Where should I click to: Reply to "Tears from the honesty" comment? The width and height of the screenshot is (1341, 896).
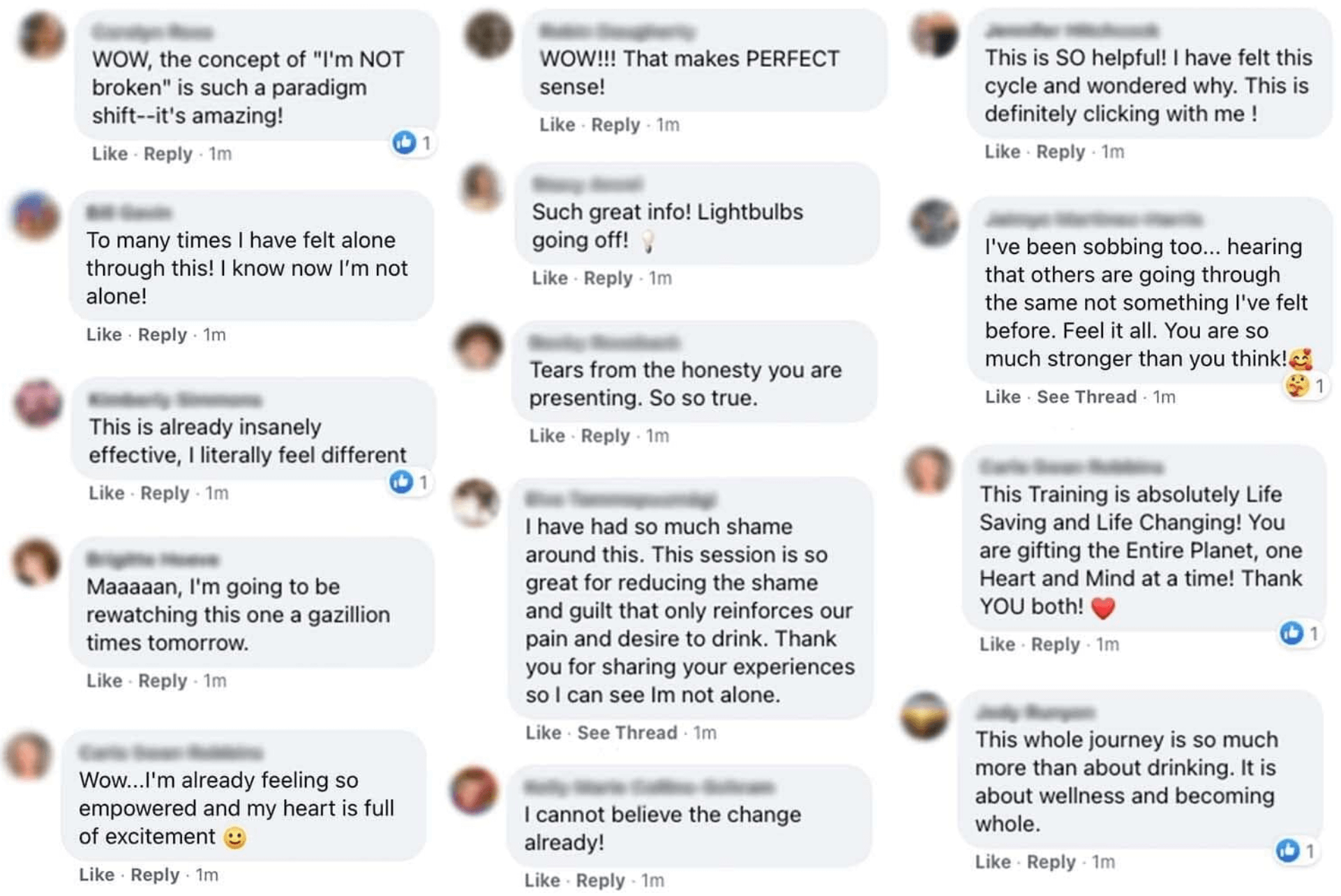point(605,436)
